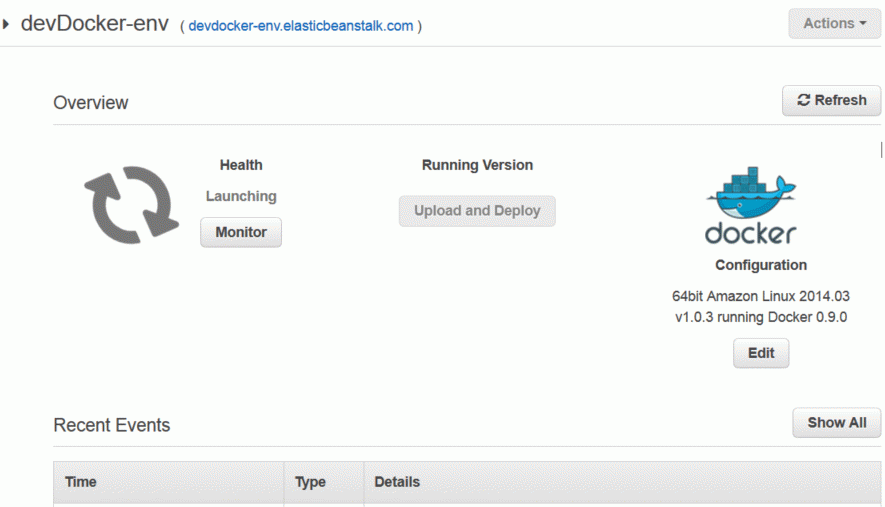Click the circular arrows icon in Refresh
Image resolution: width=885 pixels, height=507 pixels.
[803, 100]
